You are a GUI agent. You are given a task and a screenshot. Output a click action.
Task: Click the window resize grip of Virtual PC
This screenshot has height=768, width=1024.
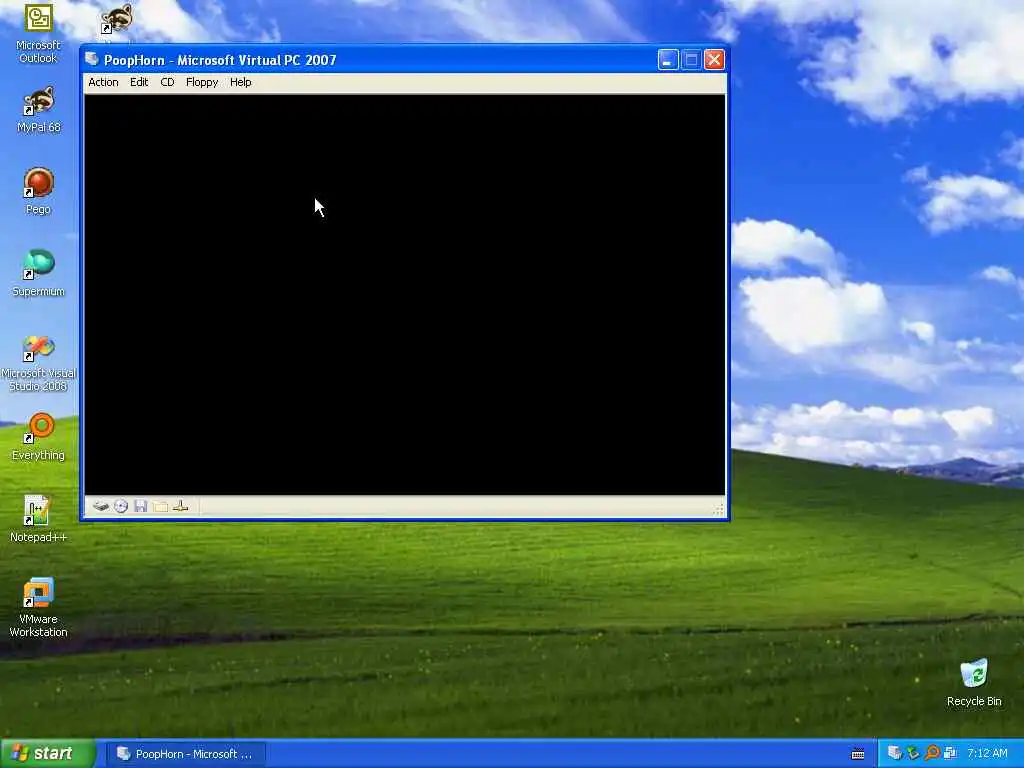tap(718, 510)
